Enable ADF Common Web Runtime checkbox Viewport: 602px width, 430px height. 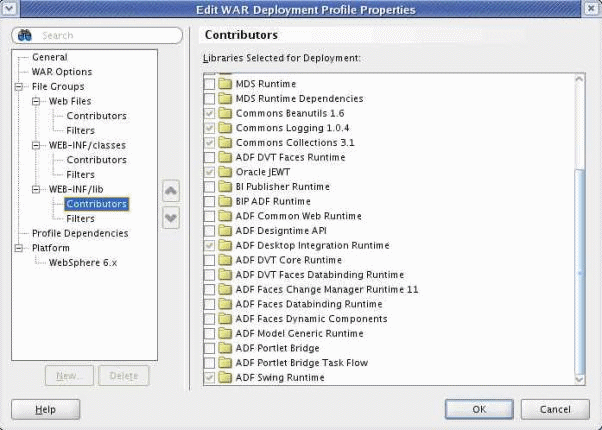tap(209, 216)
